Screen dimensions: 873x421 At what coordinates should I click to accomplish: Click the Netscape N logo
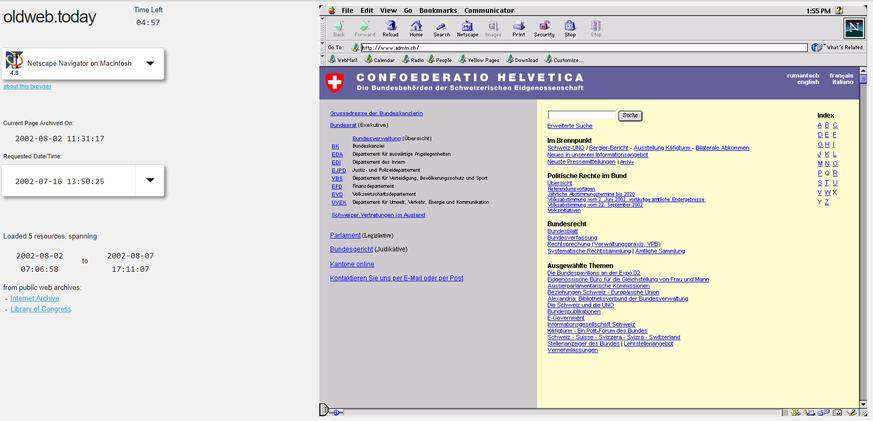click(853, 28)
